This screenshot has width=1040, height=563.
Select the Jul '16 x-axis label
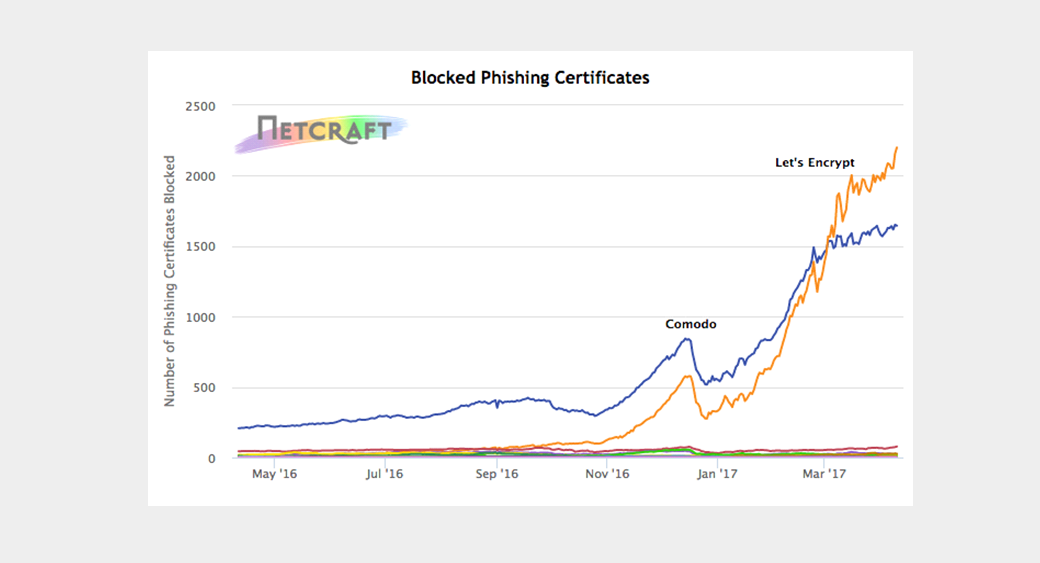coord(383,476)
